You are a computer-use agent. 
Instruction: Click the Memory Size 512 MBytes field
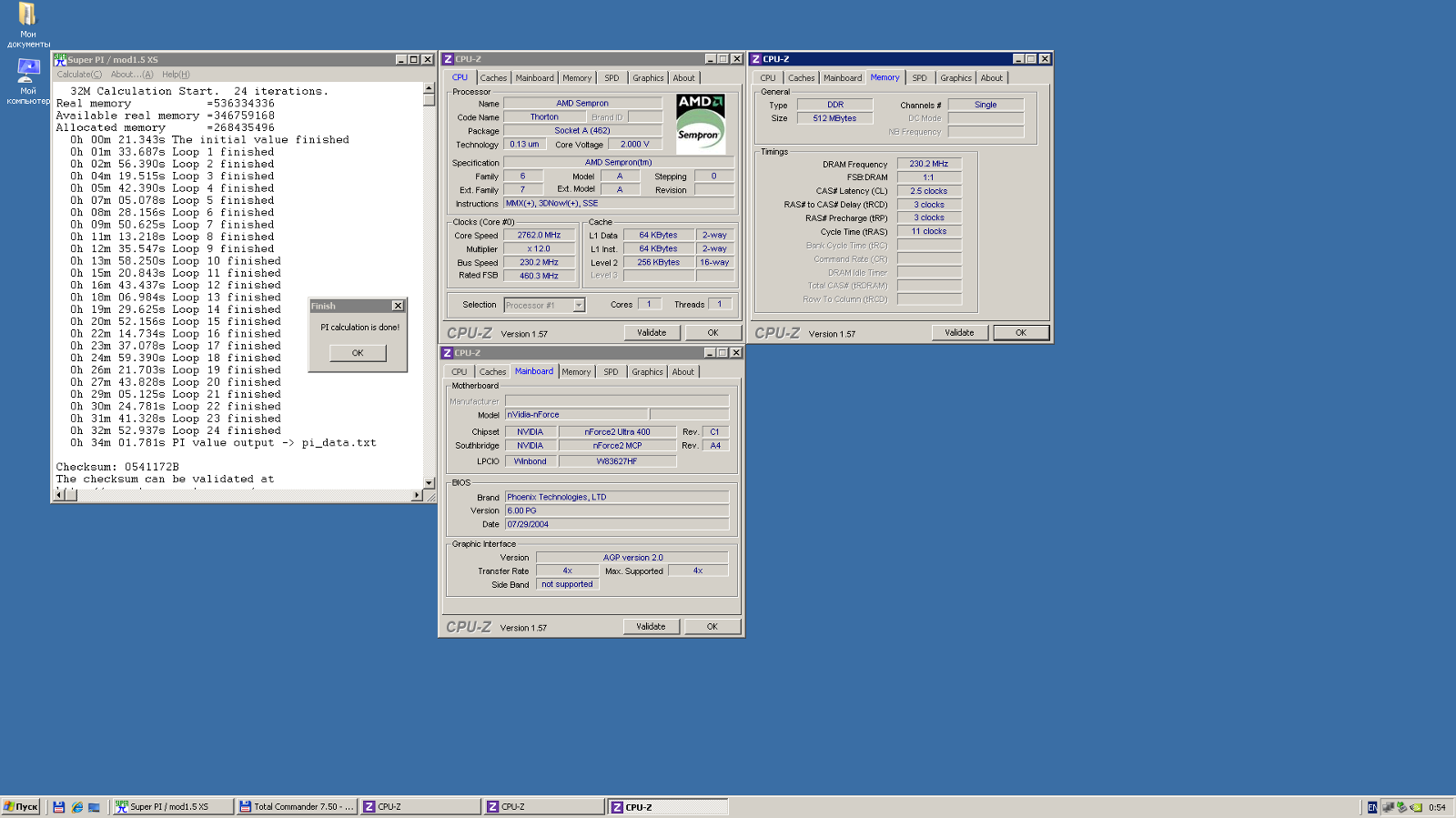834,118
